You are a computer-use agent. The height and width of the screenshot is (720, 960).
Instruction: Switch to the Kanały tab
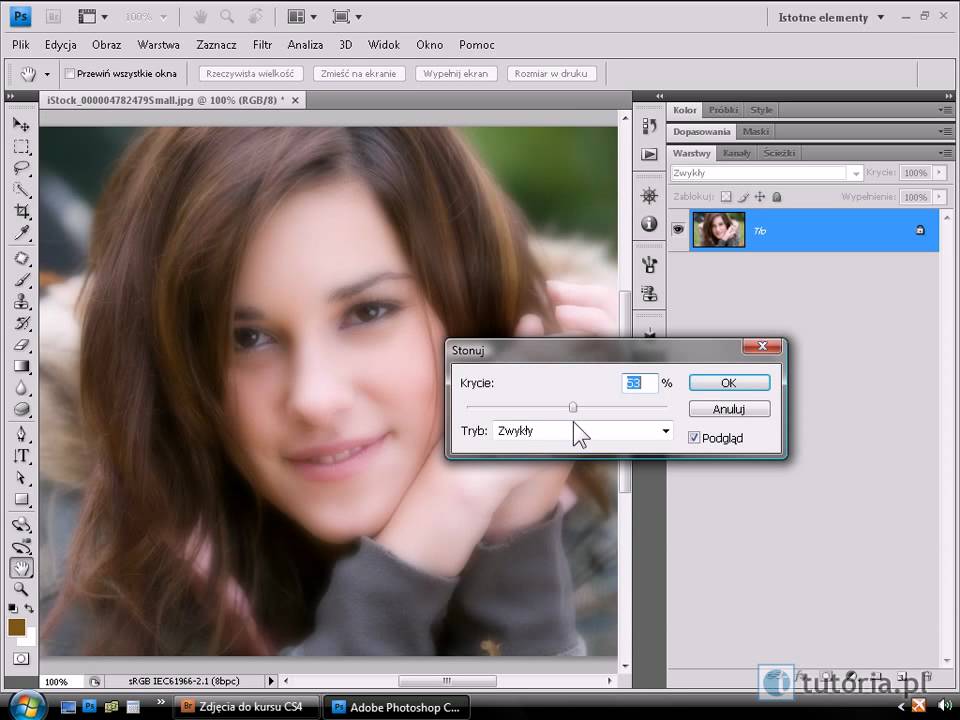tap(736, 153)
